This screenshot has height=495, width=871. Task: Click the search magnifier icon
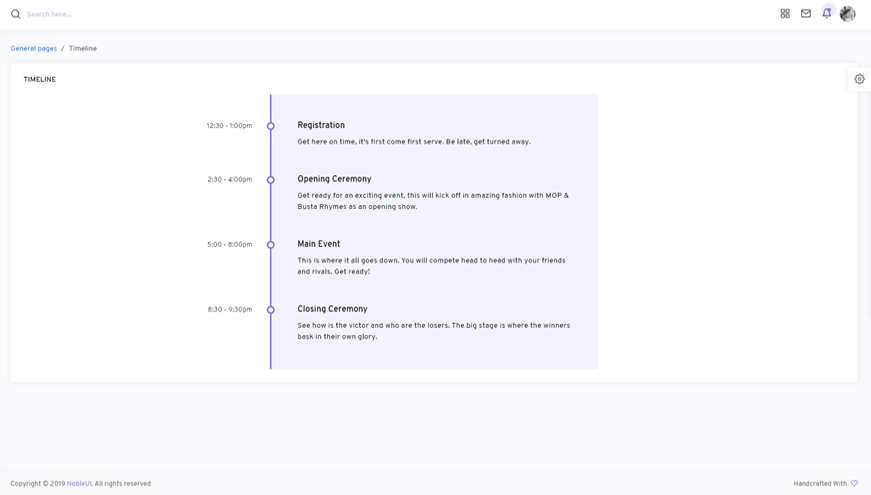pyautogui.click(x=15, y=14)
